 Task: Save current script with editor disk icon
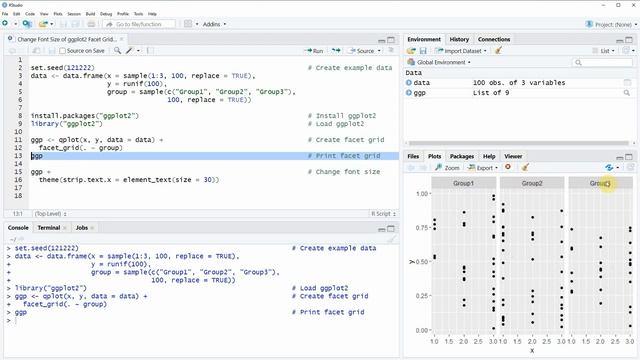(x=51, y=51)
